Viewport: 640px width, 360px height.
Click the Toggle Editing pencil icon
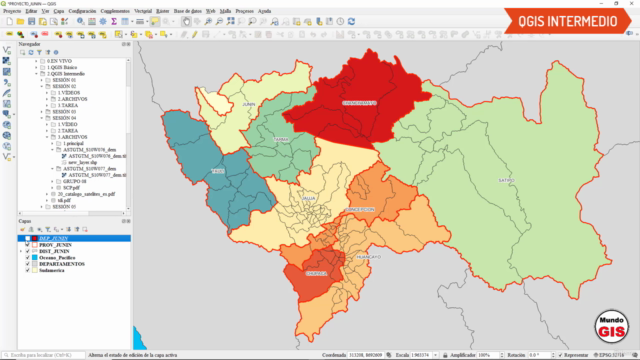[195, 35]
